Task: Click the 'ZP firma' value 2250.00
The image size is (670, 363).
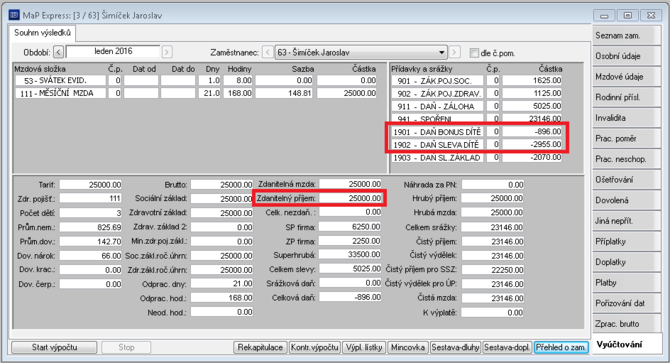Action: pos(350,241)
